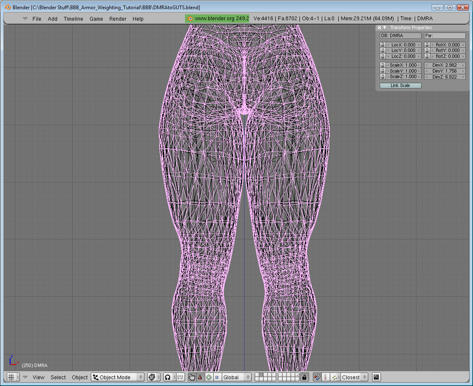The width and height of the screenshot is (473, 386).
Task: Click the LocX value field
Action: 403,45
